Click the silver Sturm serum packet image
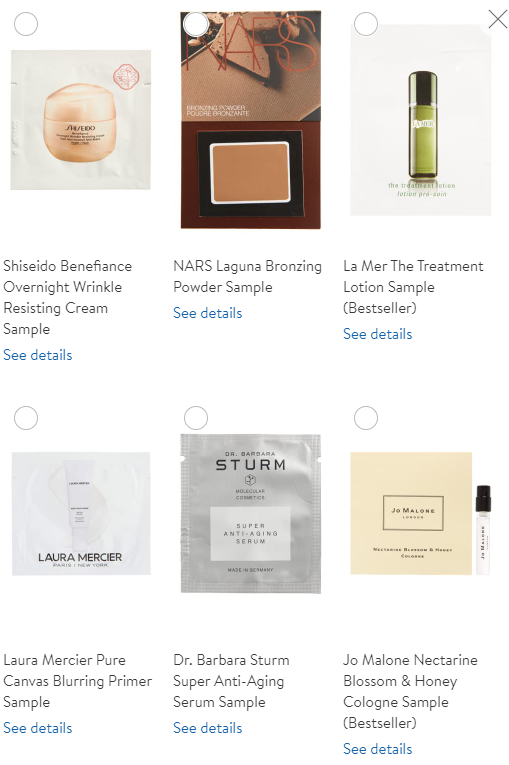The height and width of the screenshot is (765, 509). pyautogui.click(x=251, y=514)
